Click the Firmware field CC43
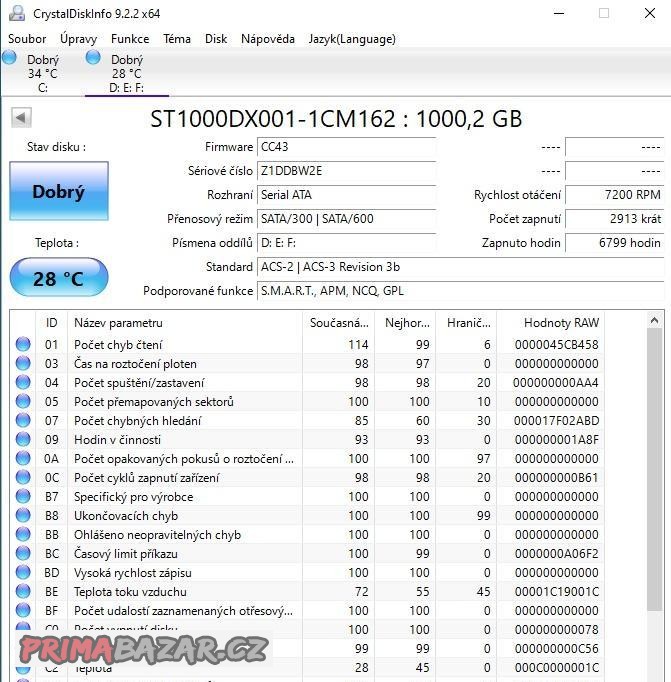This screenshot has width=671, height=682. click(x=346, y=147)
